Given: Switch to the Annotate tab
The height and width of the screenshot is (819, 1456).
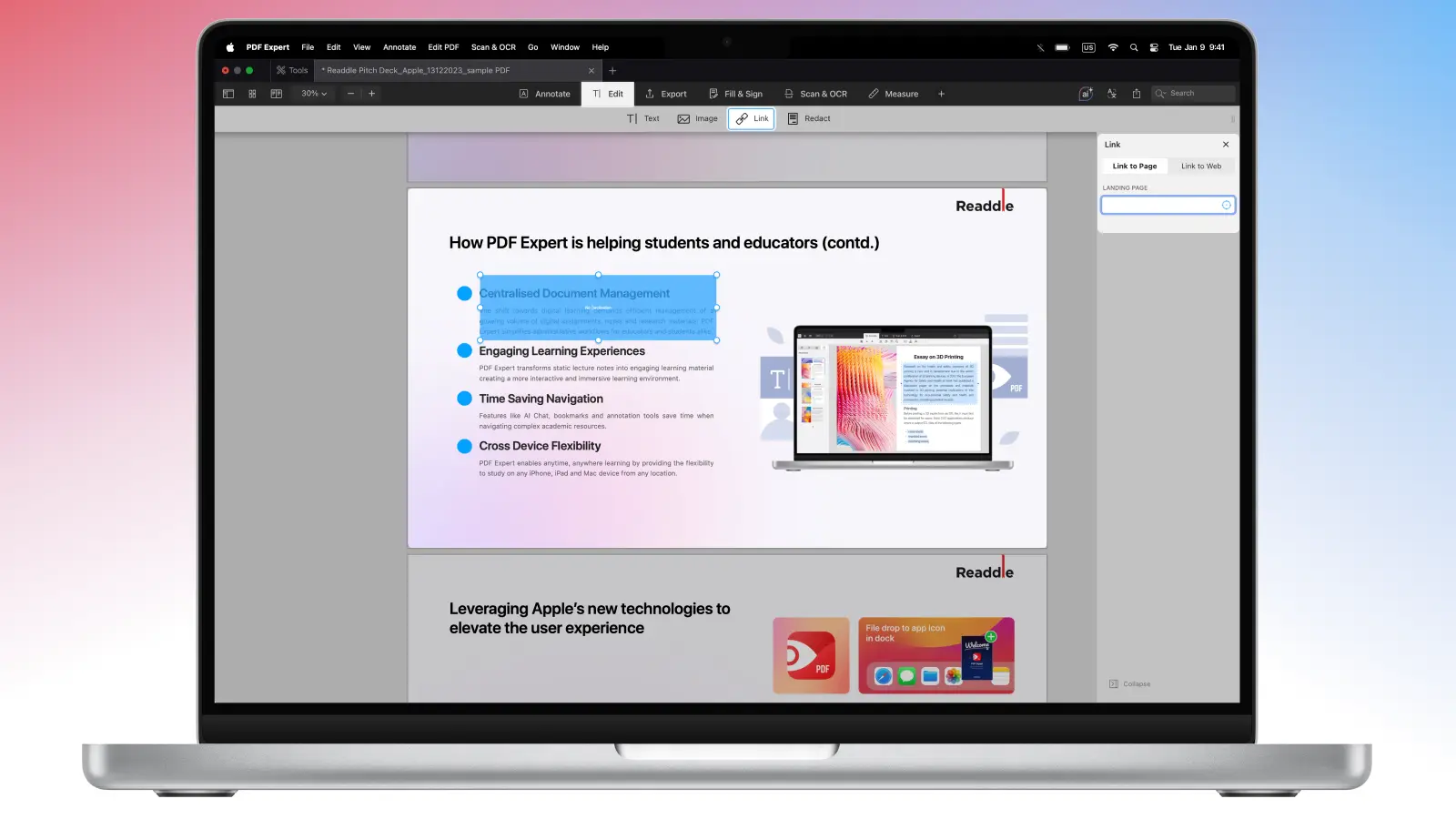Looking at the screenshot, I should coord(544,94).
